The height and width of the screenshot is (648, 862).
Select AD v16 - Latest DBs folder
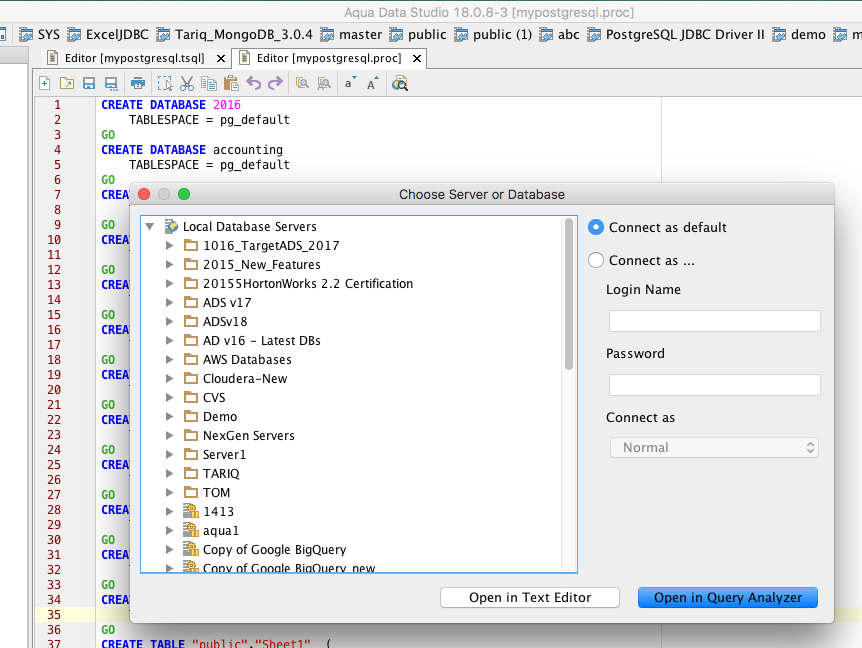(x=262, y=340)
